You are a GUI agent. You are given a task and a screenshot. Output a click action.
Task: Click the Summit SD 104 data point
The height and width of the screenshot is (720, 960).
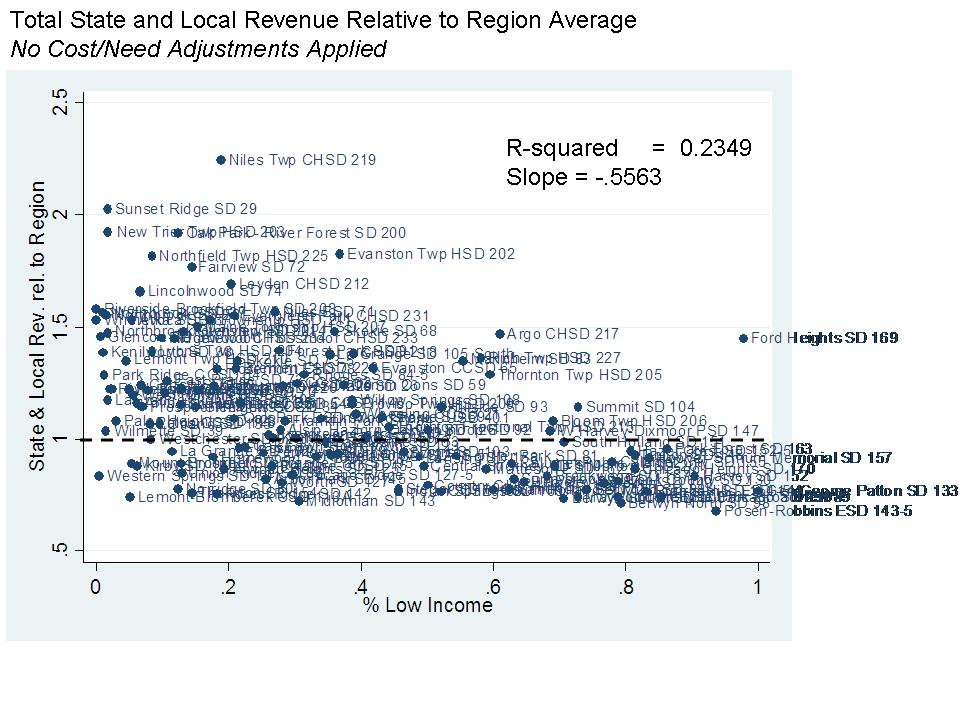(x=577, y=407)
